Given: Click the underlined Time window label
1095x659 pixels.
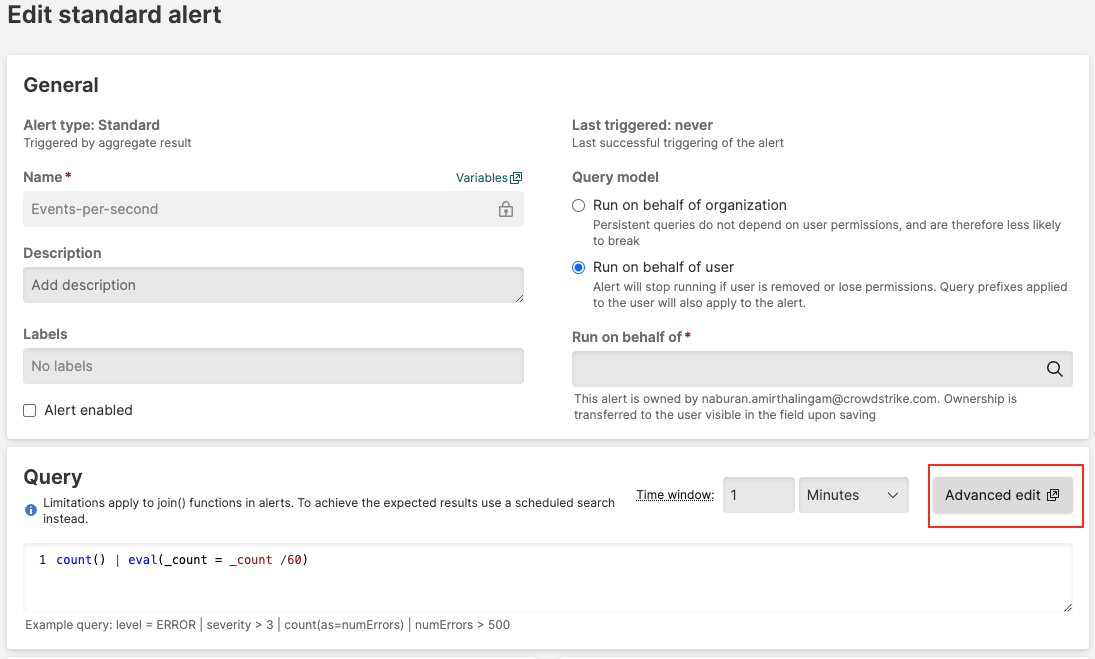Looking at the screenshot, I should coord(675,495).
